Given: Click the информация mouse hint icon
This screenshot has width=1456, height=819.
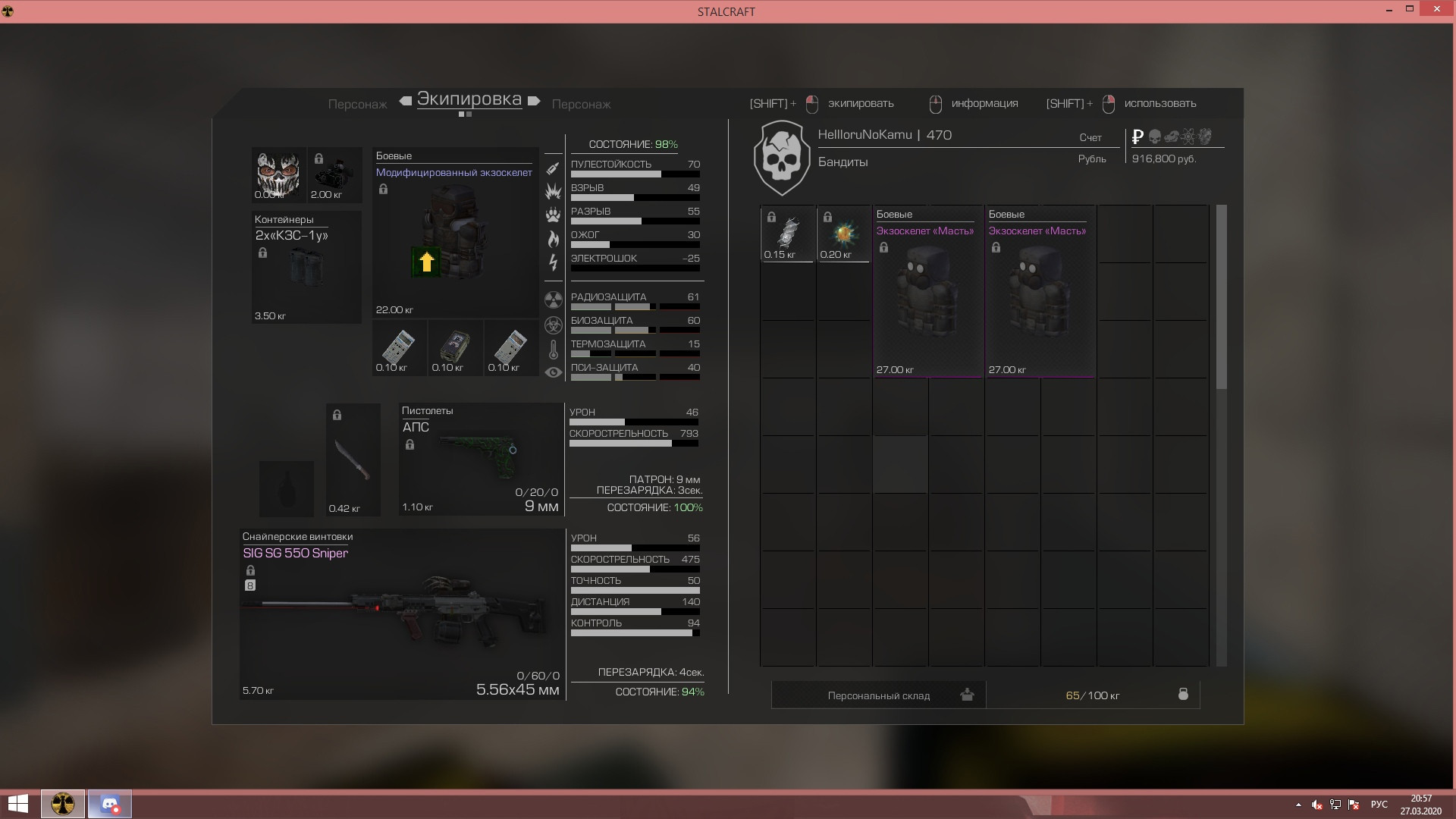Looking at the screenshot, I should [936, 104].
